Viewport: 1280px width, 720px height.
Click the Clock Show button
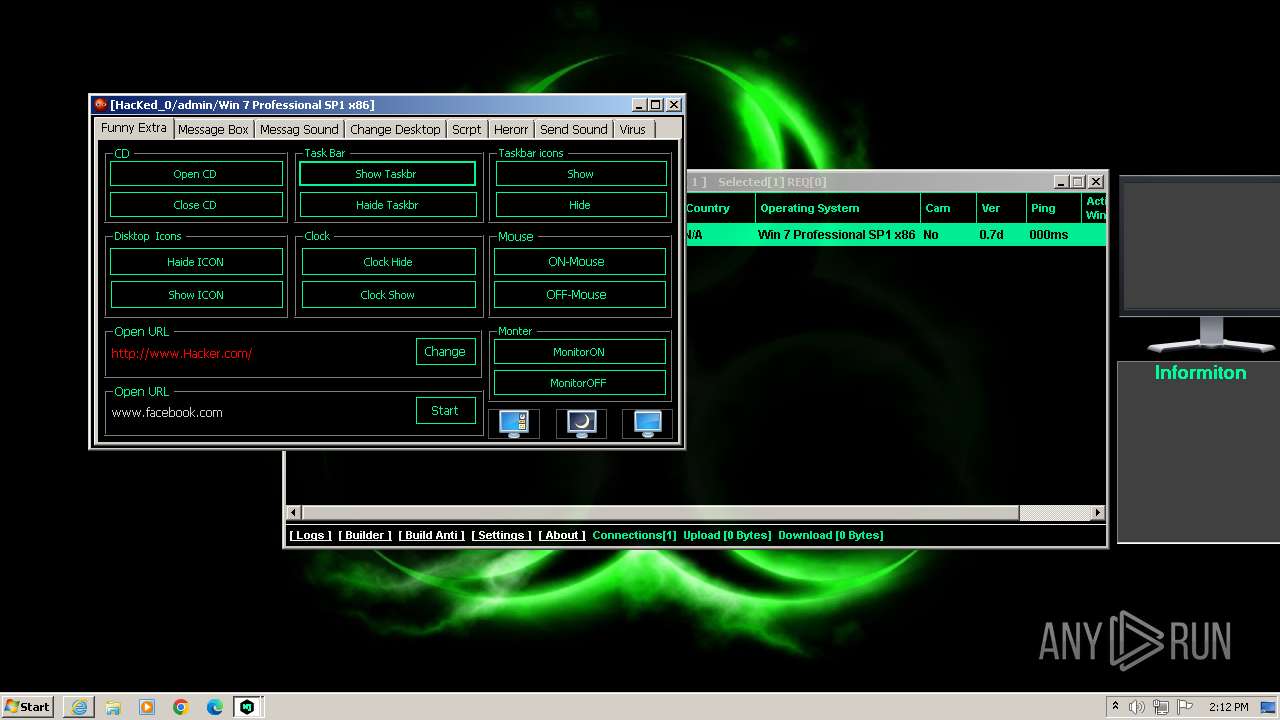pos(388,295)
